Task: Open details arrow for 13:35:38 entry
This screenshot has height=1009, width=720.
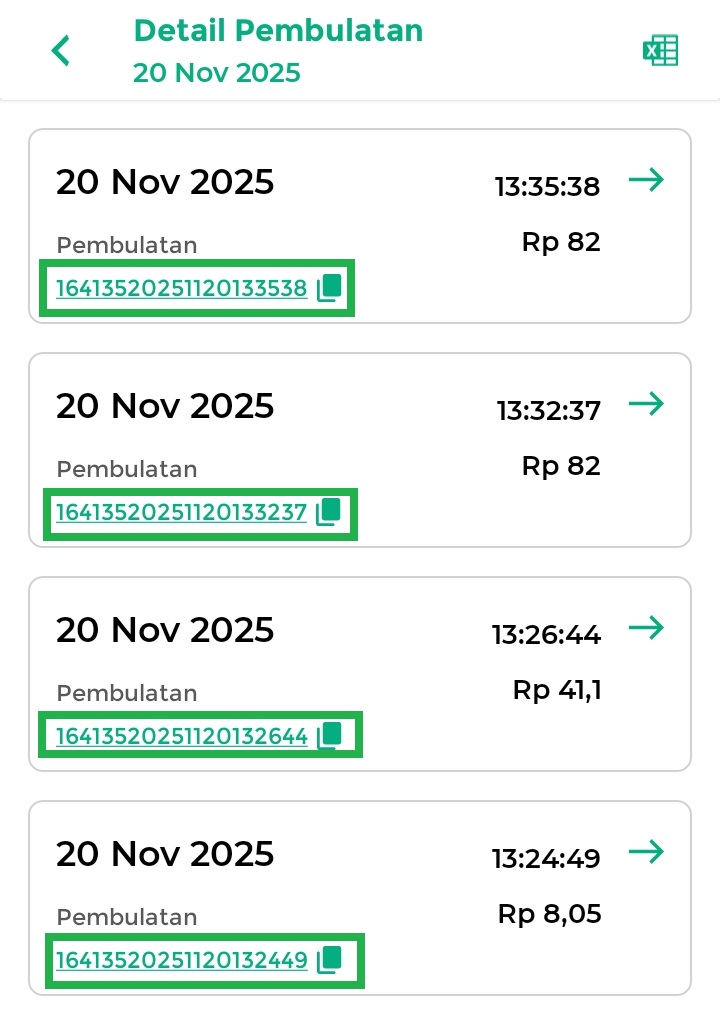Action: [x=646, y=181]
